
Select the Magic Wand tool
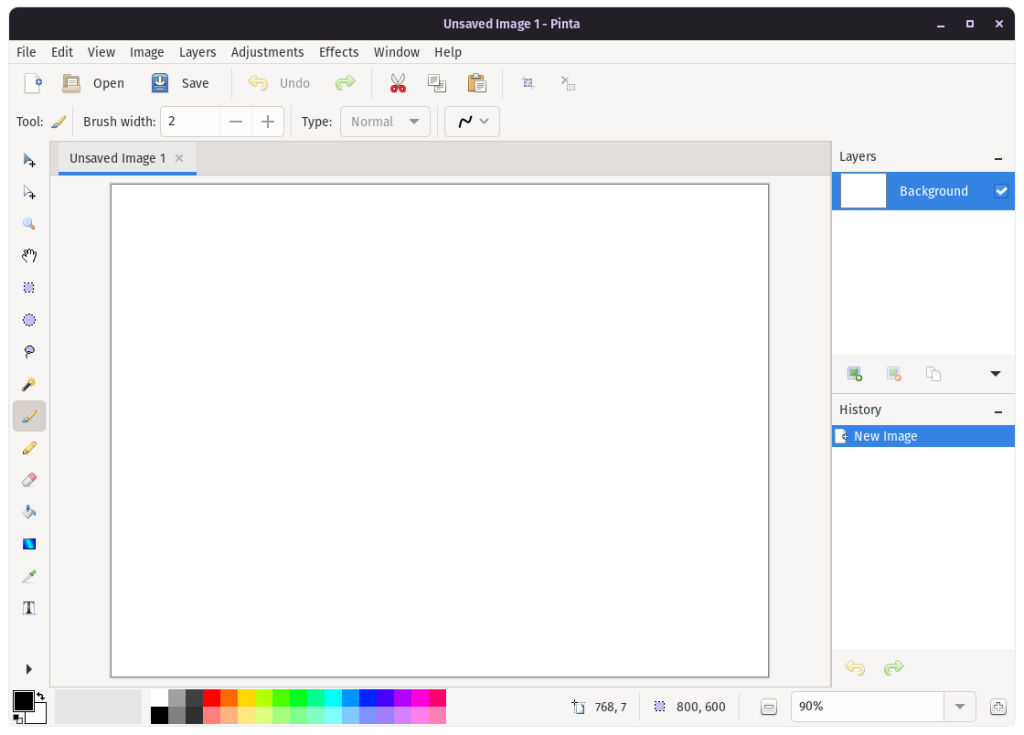29,383
